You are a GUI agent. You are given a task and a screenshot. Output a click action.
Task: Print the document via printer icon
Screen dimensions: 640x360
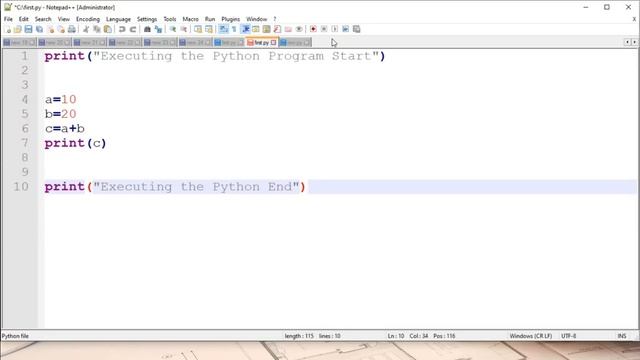click(x=71, y=29)
